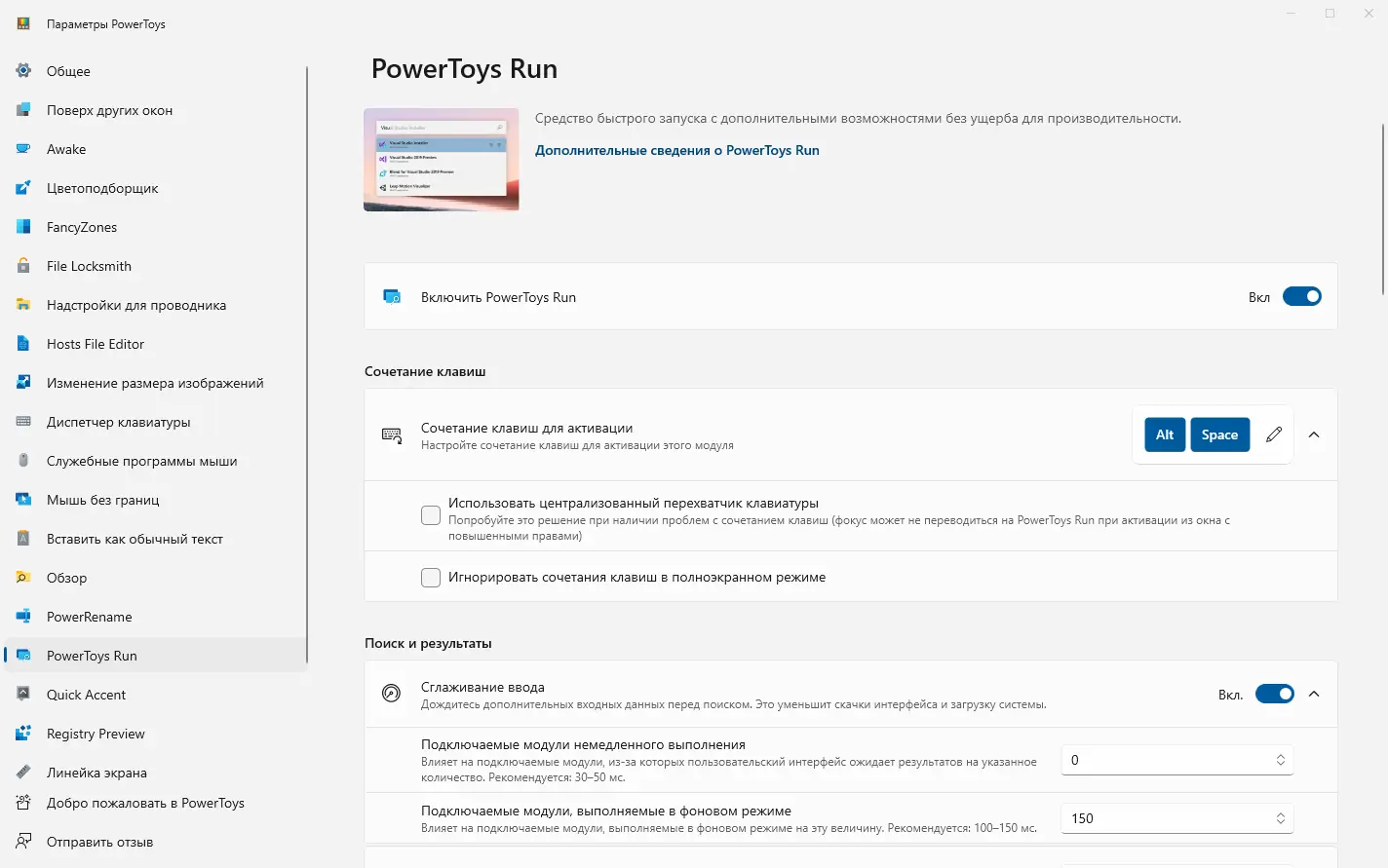The width and height of the screenshot is (1388, 868).
Task: Go to PowerToys Run in the sidebar
Action: 156,656
